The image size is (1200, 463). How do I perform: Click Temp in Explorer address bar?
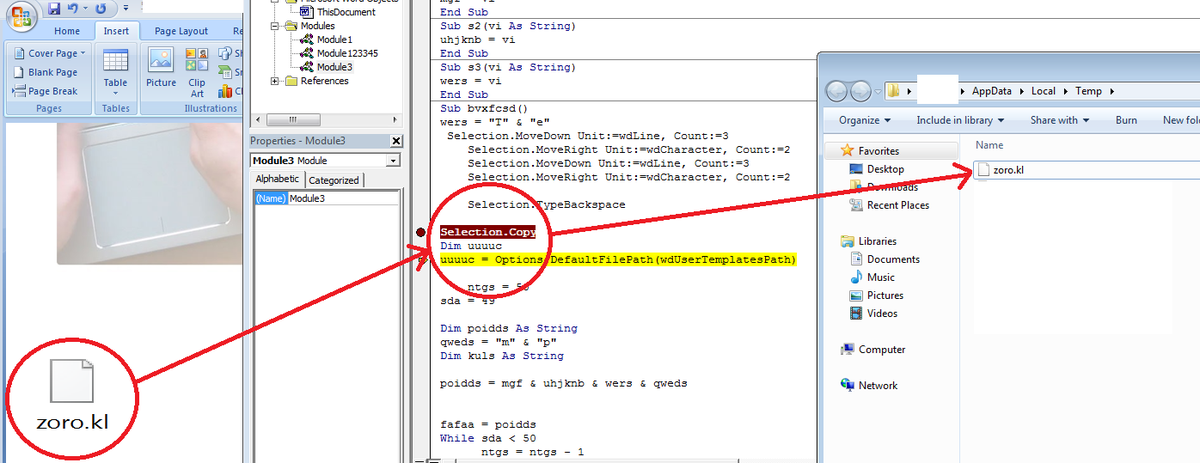coord(1088,91)
